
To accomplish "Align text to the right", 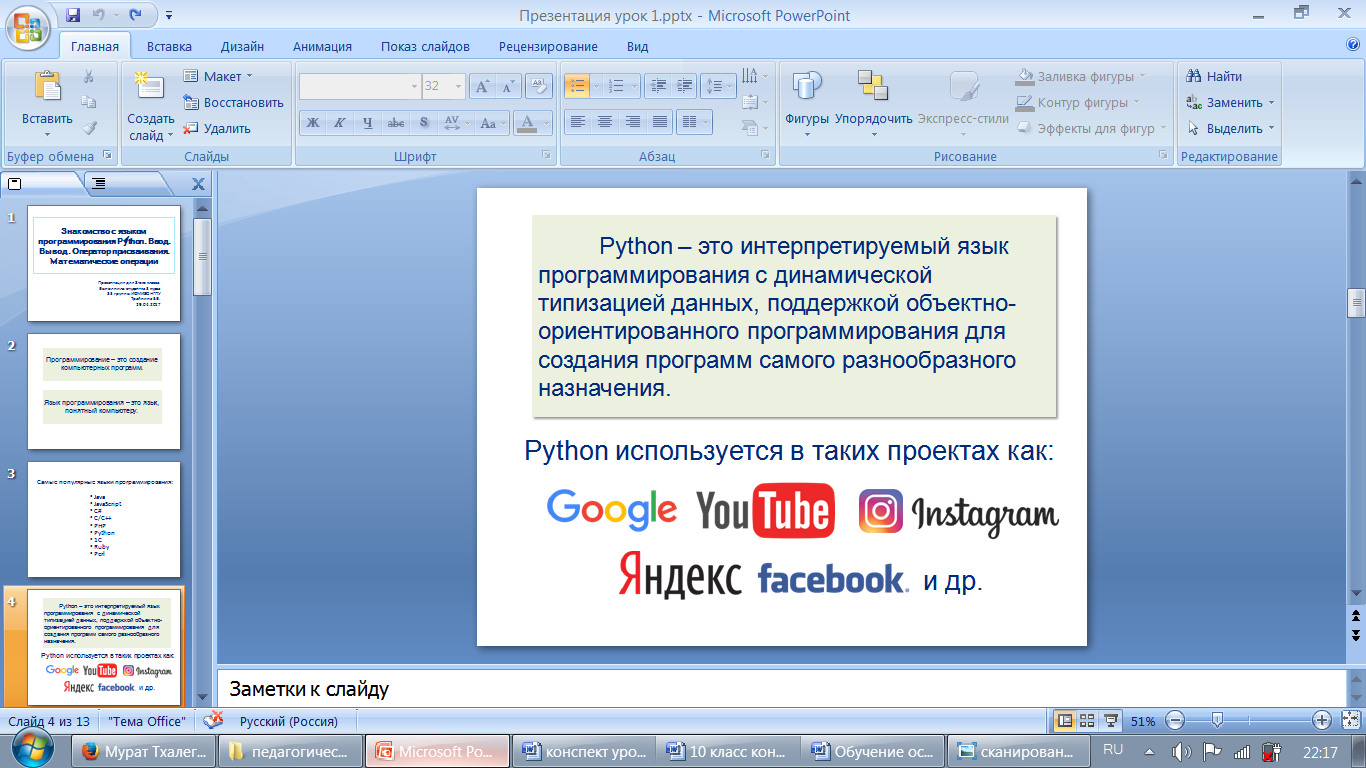I will pyautogui.click(x=632, y=122).
